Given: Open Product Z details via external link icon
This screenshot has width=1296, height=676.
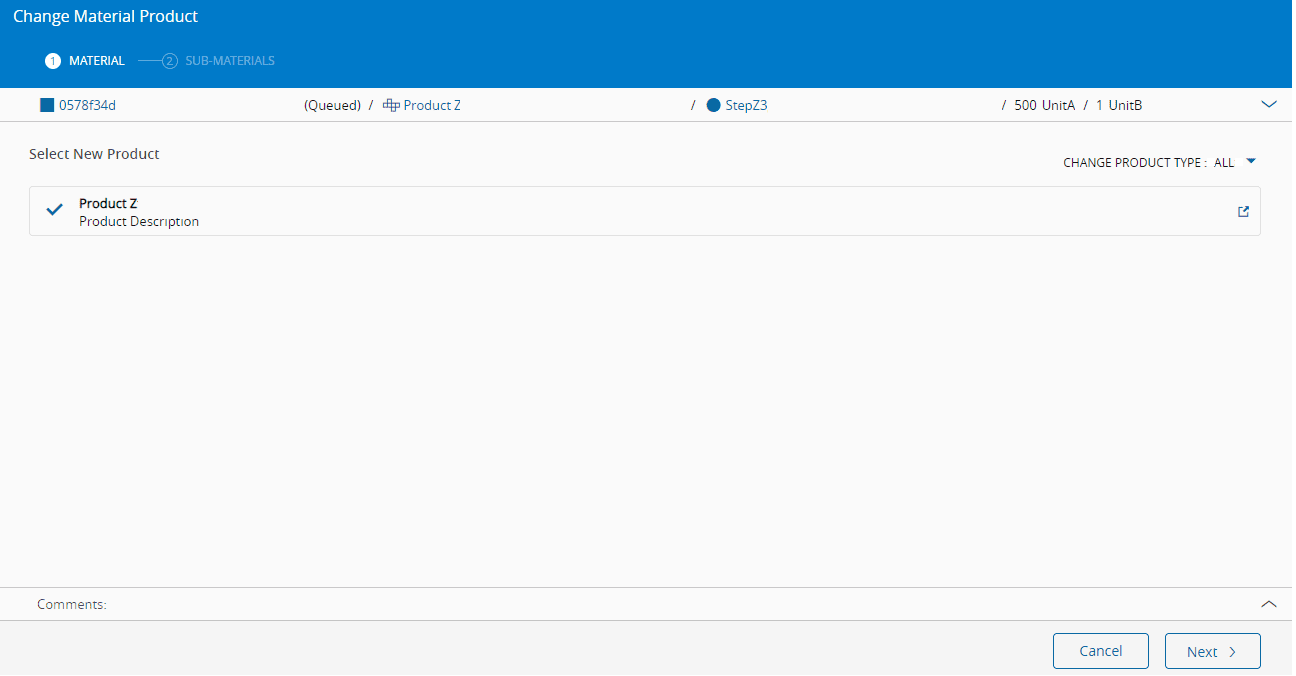Looking at the screenshot, I should tap(1243, 211).
